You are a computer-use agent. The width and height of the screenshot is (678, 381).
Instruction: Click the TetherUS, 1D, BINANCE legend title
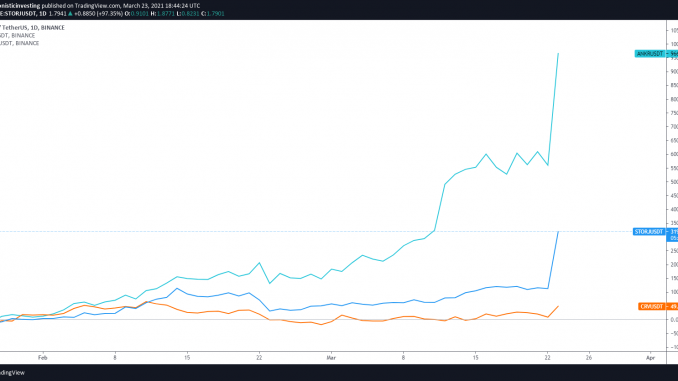33,28
